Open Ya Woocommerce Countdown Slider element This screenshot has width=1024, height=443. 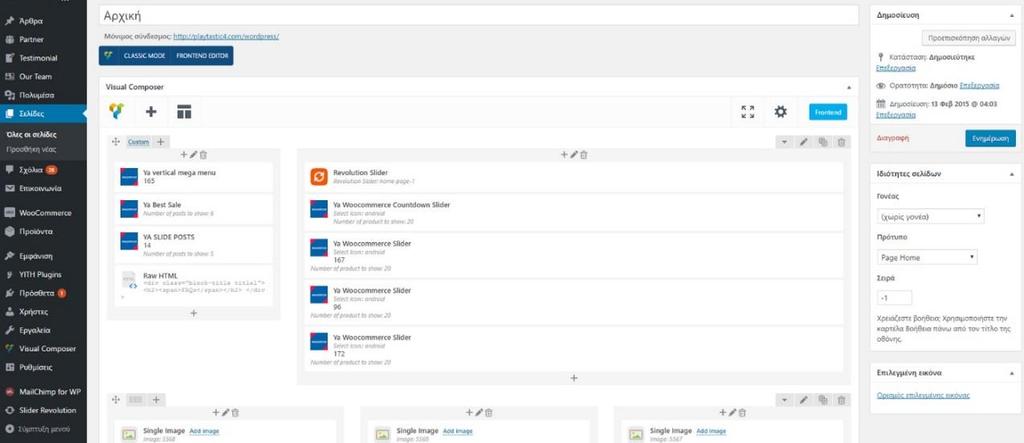(573, 212)
